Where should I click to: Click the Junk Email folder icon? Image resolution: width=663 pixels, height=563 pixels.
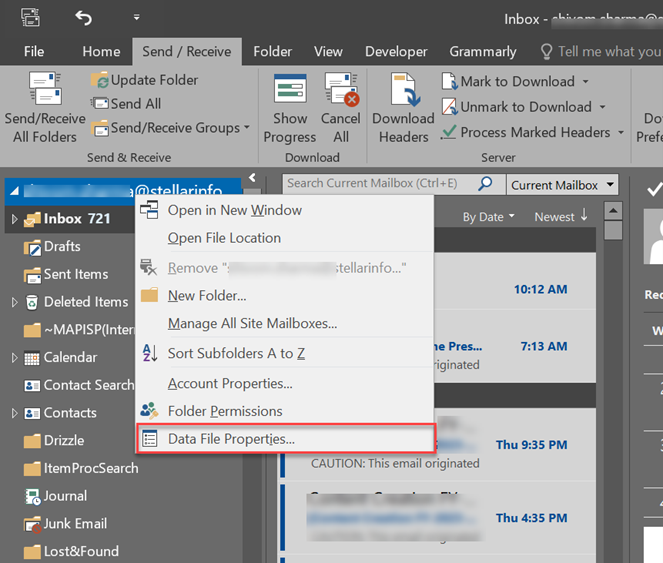click(x=33, y=525)
